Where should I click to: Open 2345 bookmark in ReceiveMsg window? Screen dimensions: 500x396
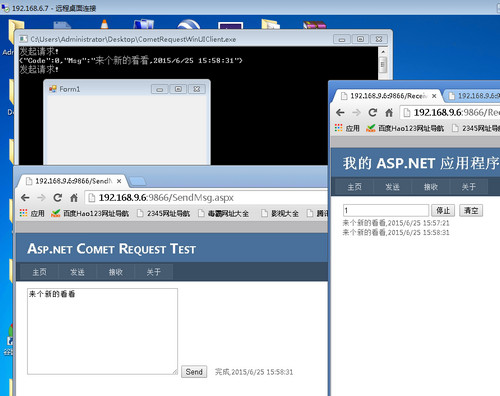476,128
